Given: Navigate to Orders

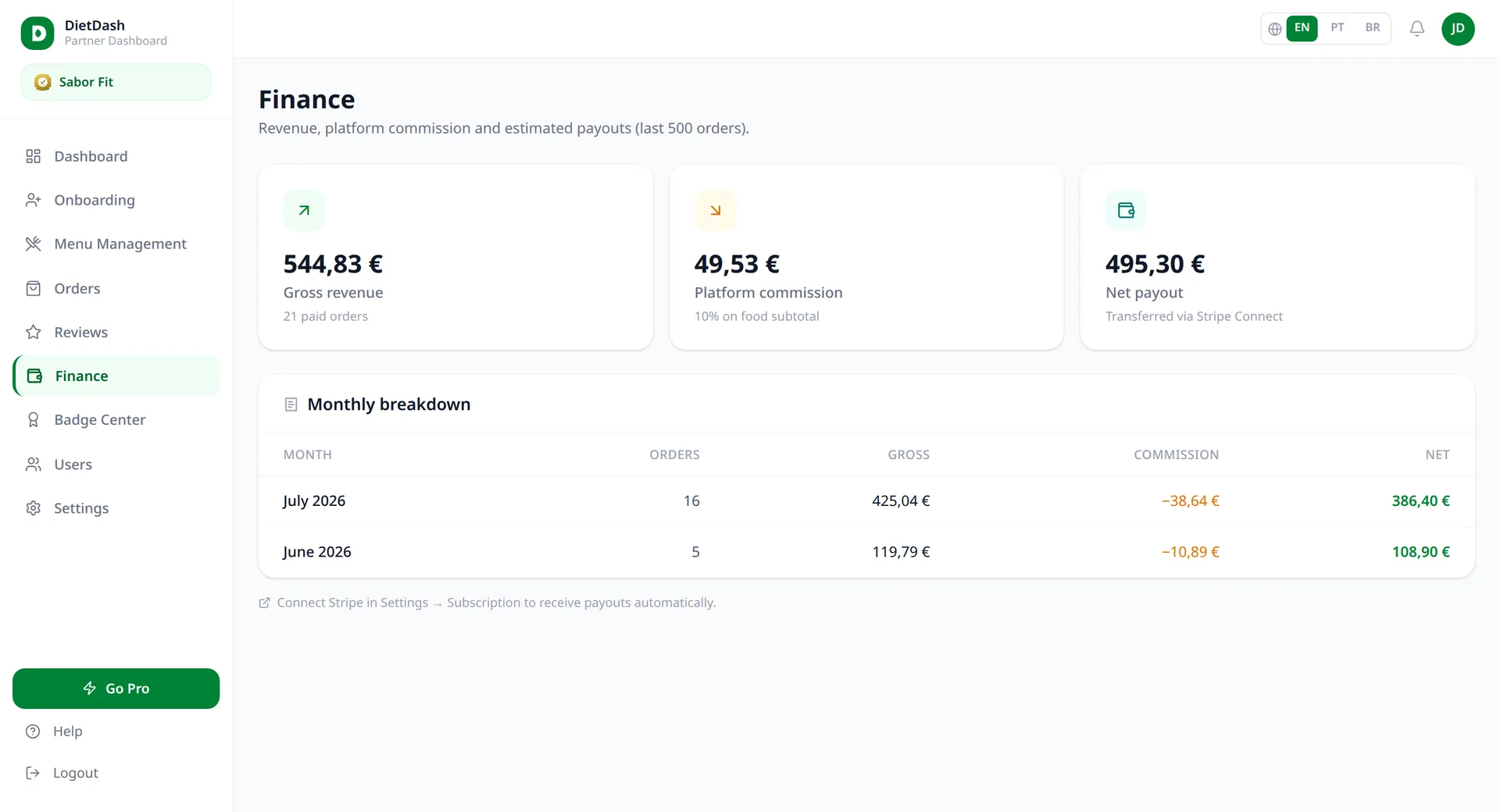Looking at the screenshot, I should click(116, 288).
